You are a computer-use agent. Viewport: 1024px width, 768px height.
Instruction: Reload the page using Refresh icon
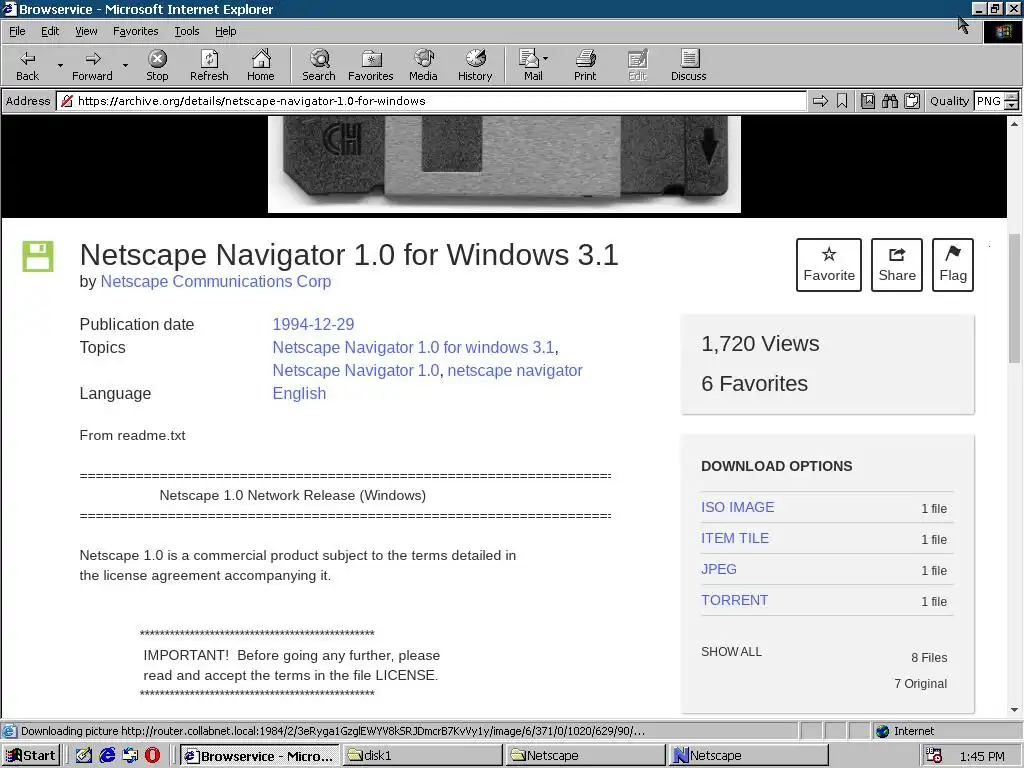209,65
